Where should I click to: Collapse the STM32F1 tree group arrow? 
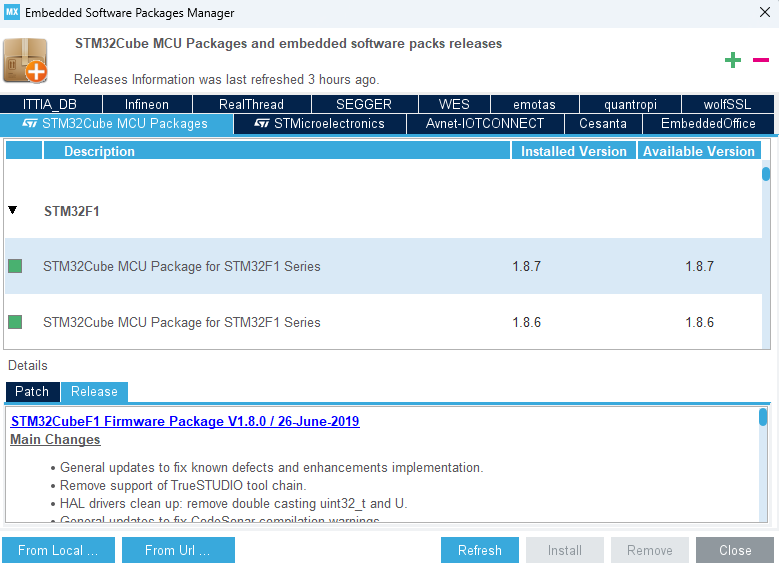(13, 210)
